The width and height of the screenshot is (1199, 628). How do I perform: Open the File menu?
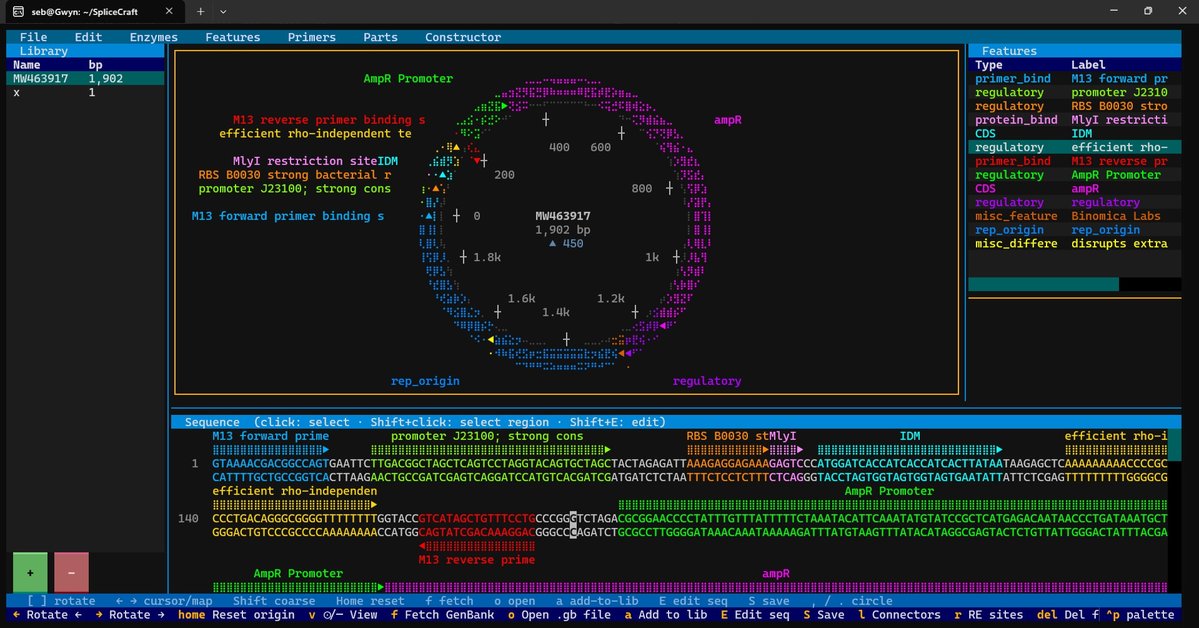[33, 37]
